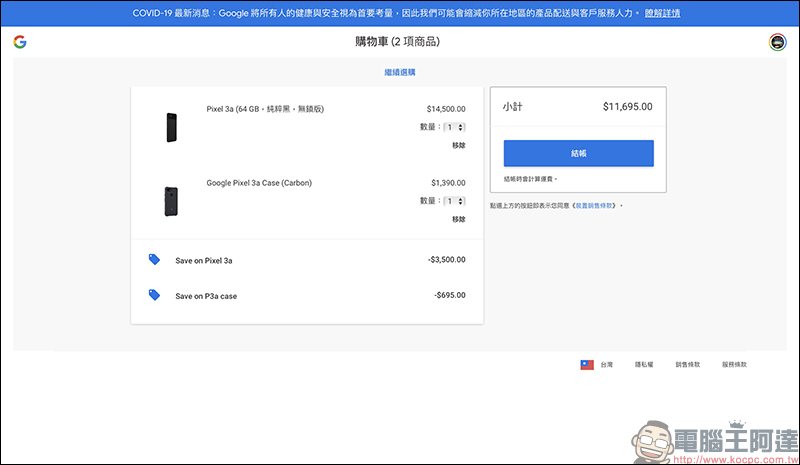Viewport: 800px width, 465px height.
Task: Open the 裝置銷售條款 terms link
Action: pyautogui.click(x=594, y=206)
